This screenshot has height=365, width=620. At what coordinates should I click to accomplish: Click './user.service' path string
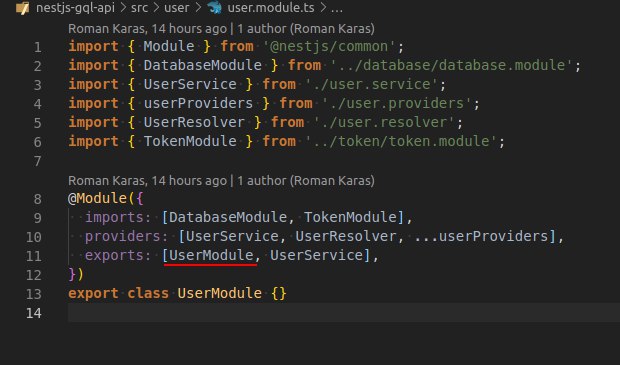(x=371, y=84)
